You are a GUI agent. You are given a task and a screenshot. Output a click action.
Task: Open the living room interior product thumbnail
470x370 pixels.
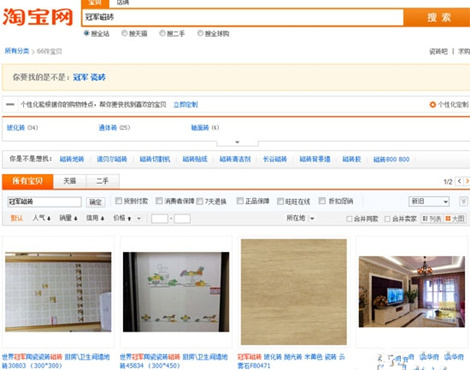pyautogui.click(x=412, y=292)
